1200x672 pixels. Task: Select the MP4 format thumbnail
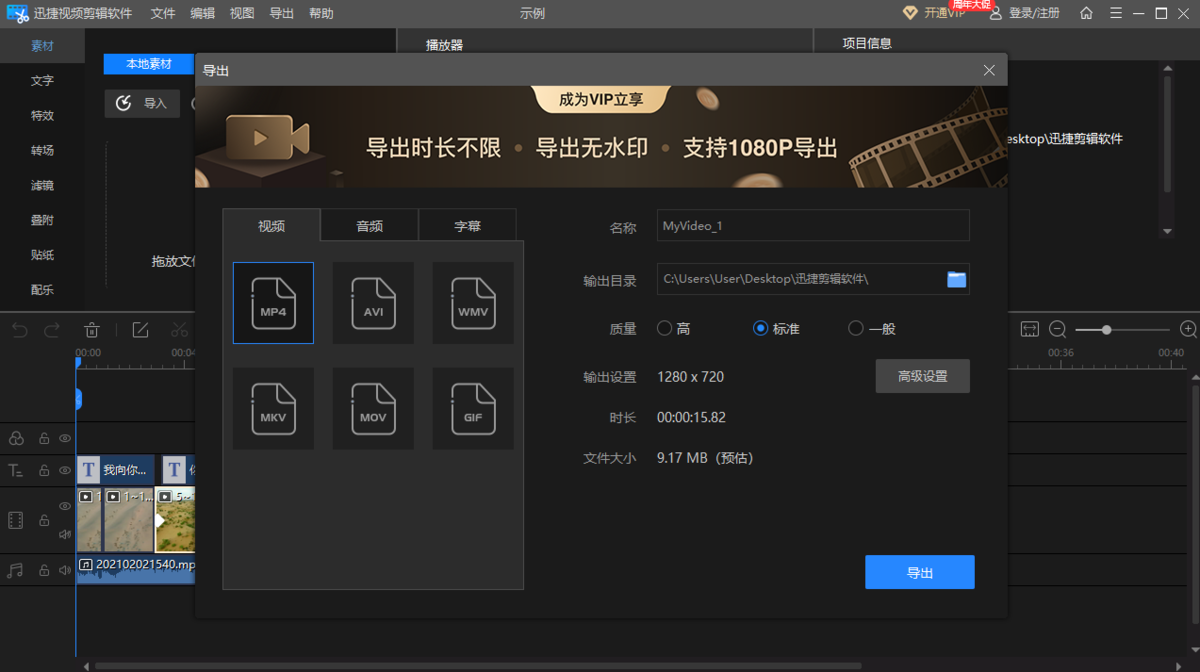(273, 302)
